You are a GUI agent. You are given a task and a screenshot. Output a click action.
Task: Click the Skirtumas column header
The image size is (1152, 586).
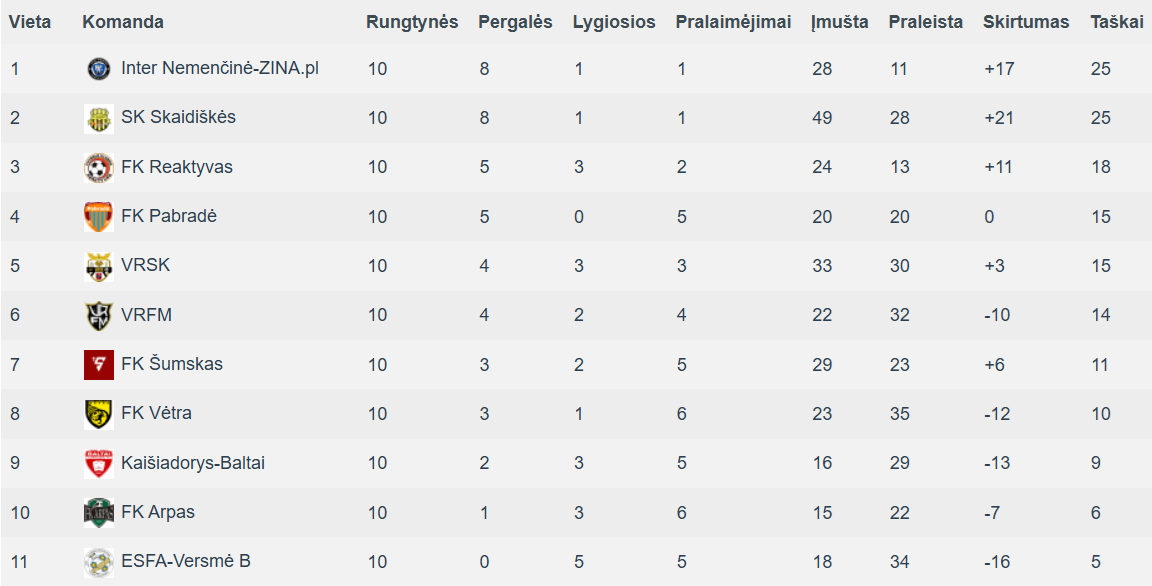(x=1025, y=22)
